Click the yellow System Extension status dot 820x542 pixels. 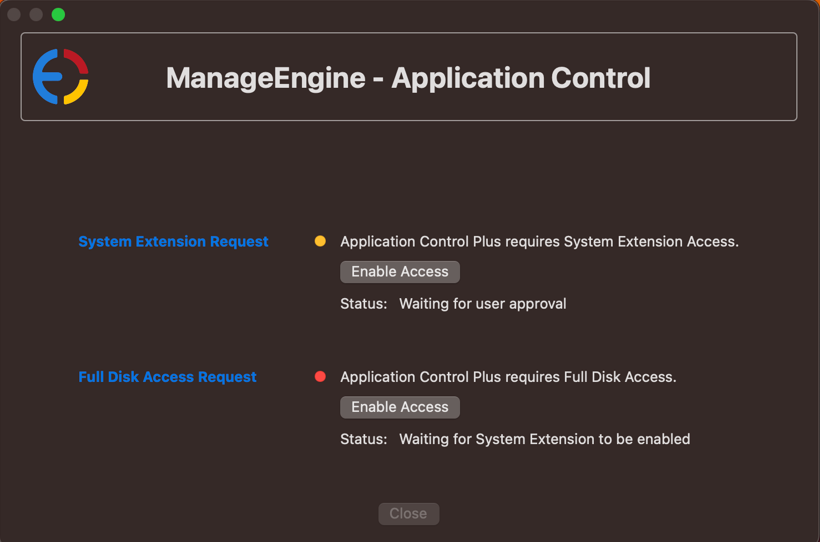pyautogui.click(x=320, y=241)
